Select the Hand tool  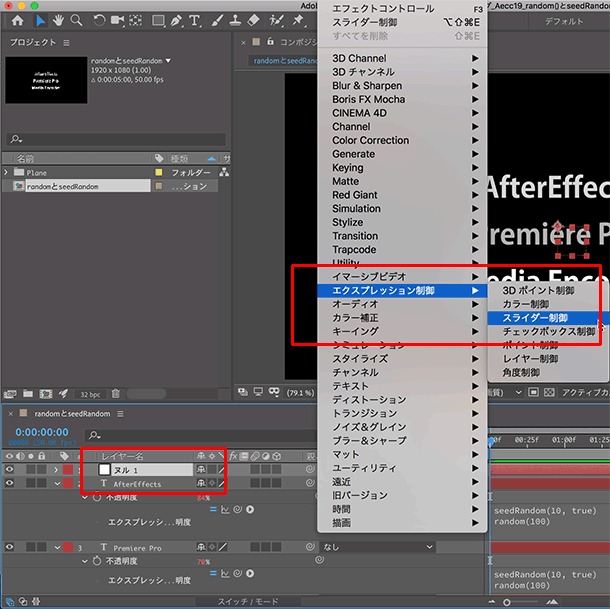pos(58,20)
